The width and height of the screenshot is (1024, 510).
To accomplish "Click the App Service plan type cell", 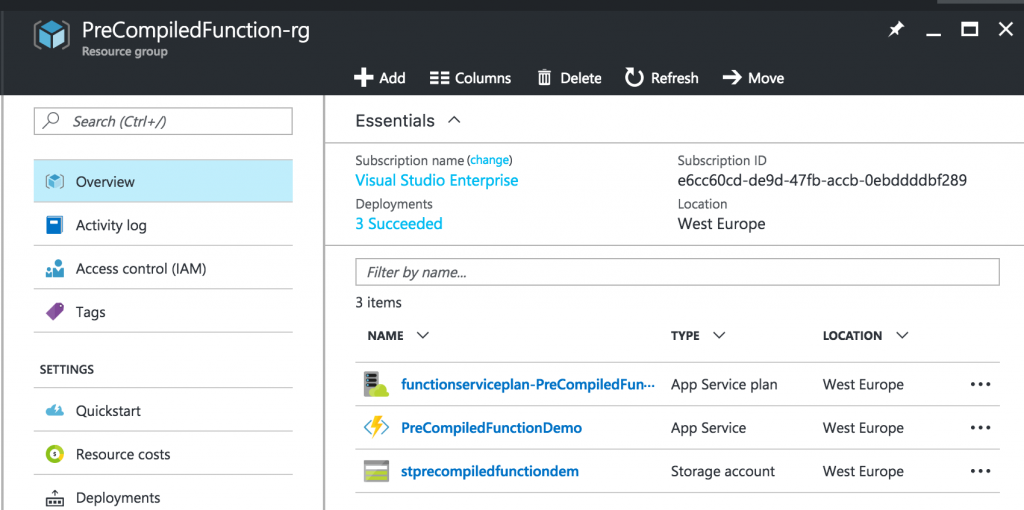I will click(x=724, y=385).
